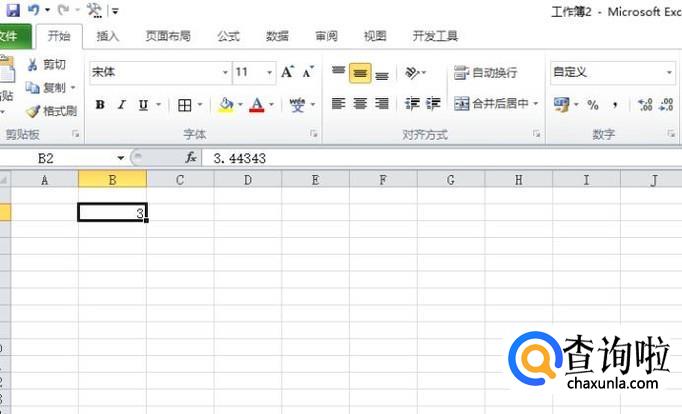Click the insert function fx icon

click(191, 158)
